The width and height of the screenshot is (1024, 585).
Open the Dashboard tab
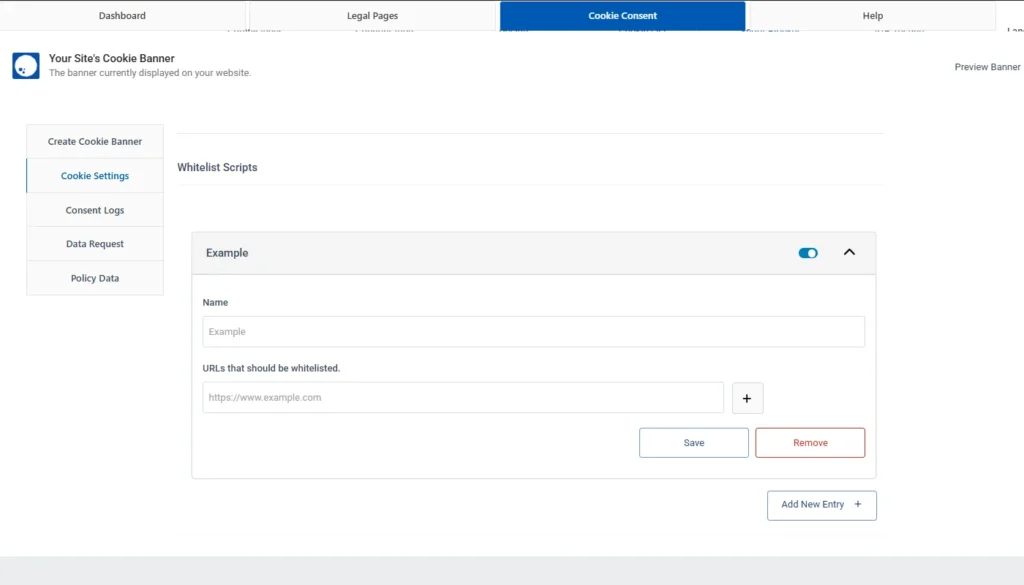[x=122, y=16]
